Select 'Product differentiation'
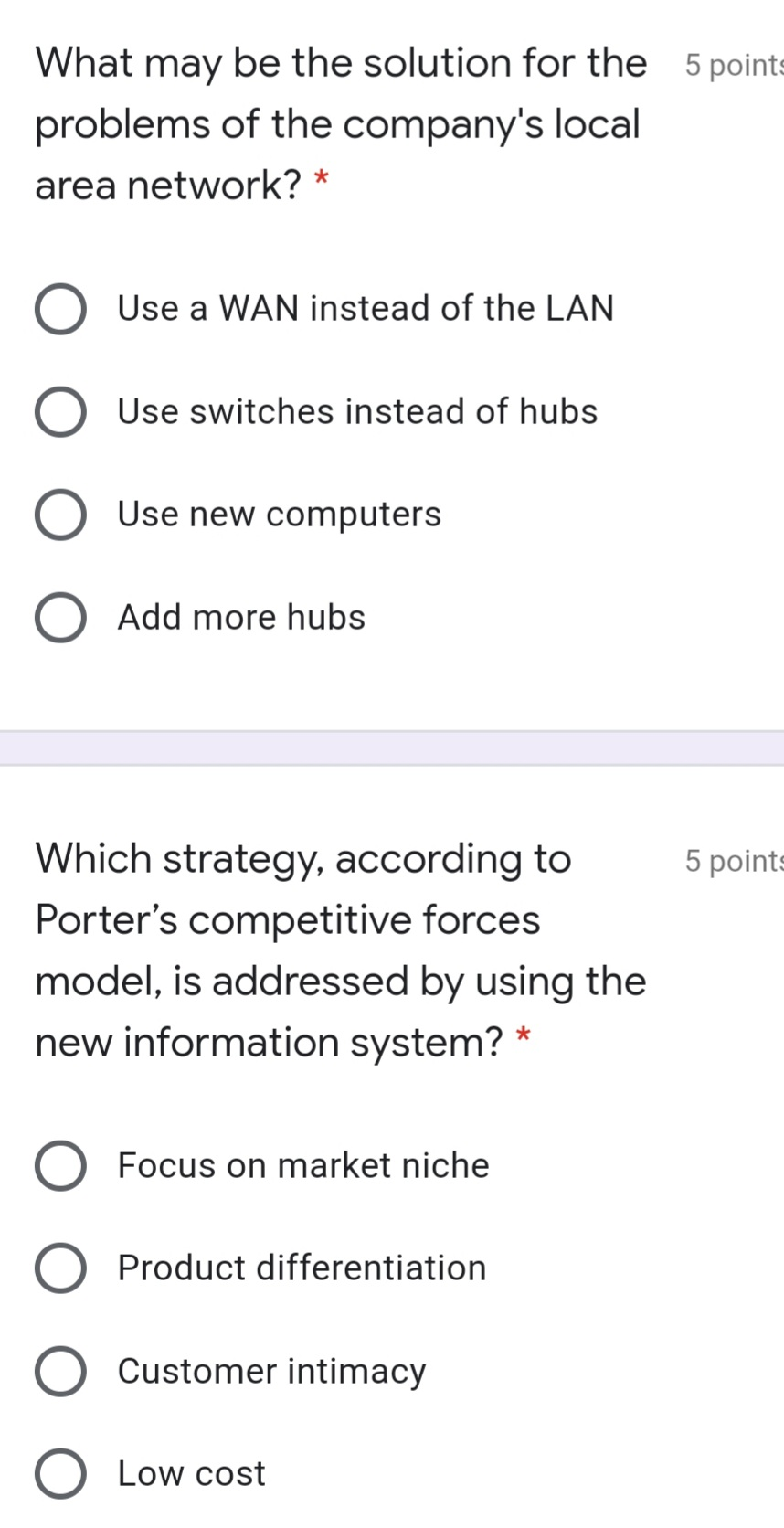Screen dimensions: 784x1528 click(x=59, y=1268)
